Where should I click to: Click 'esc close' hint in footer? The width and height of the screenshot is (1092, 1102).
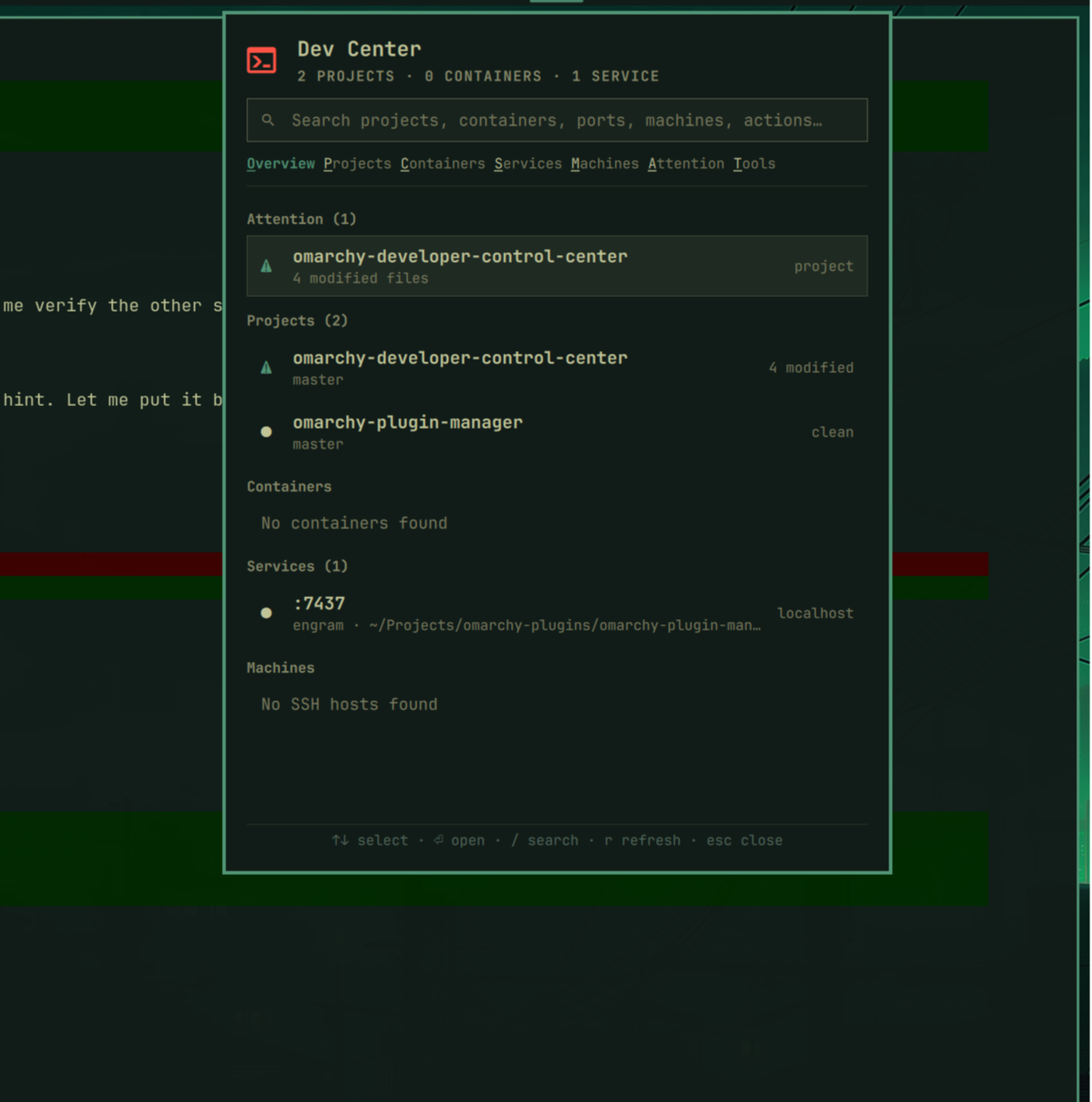coord(744,840)
